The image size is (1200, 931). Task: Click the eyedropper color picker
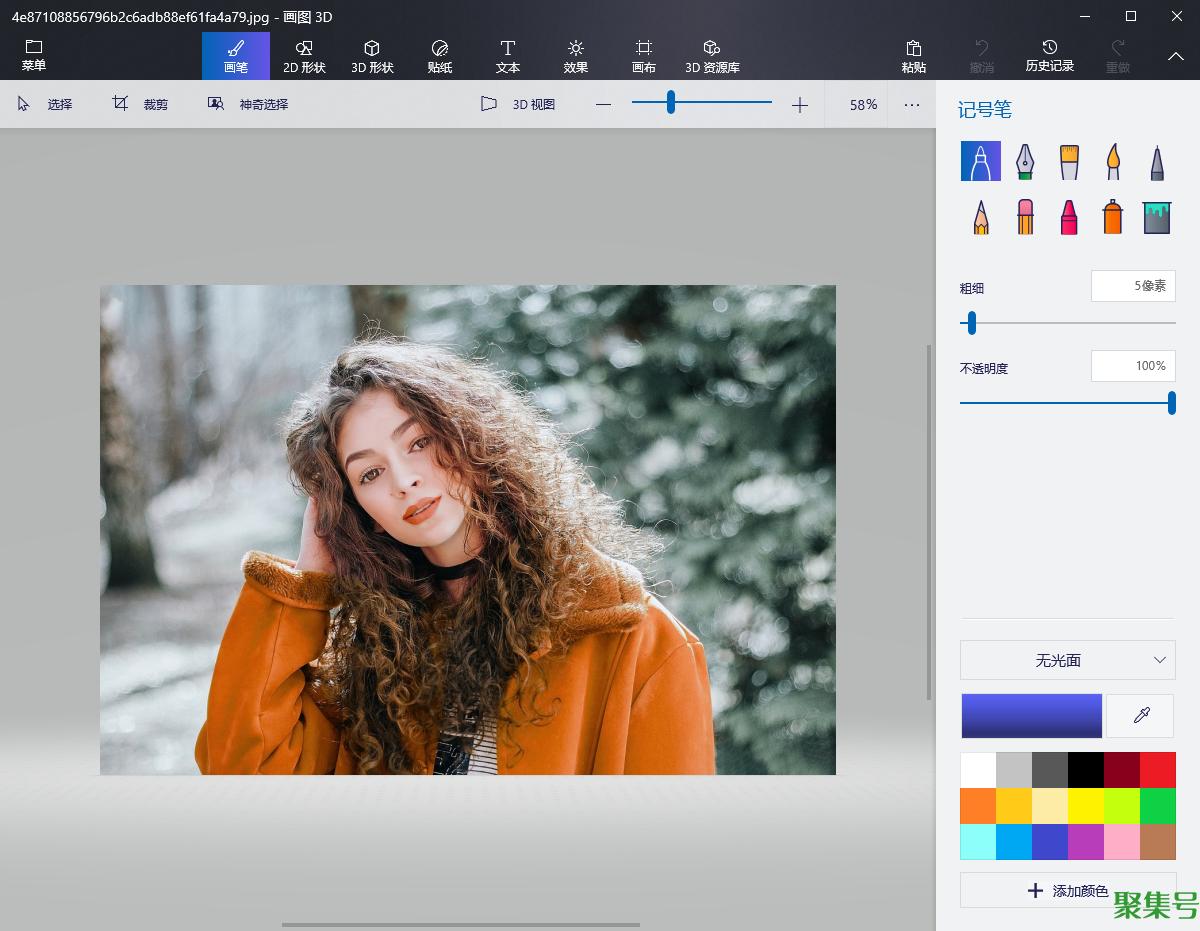click(x=1140, y=716)
